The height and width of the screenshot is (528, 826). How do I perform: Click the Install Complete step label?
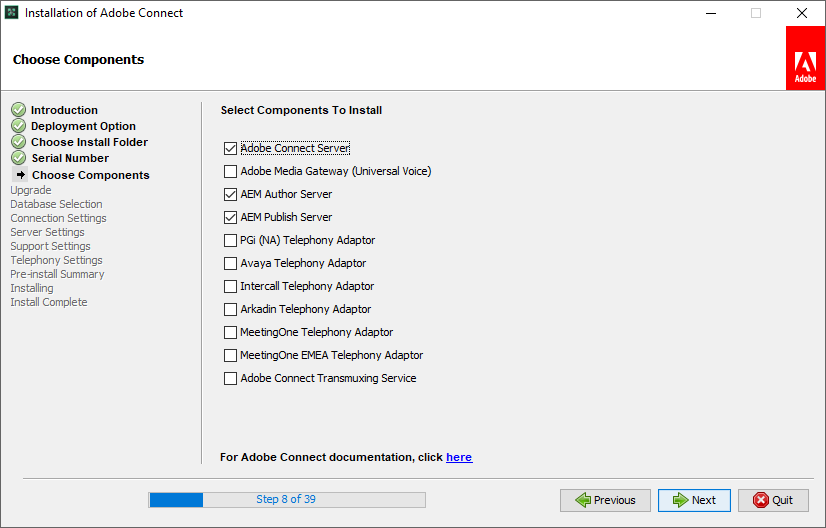pyautogui.click(x=49, y=302)
